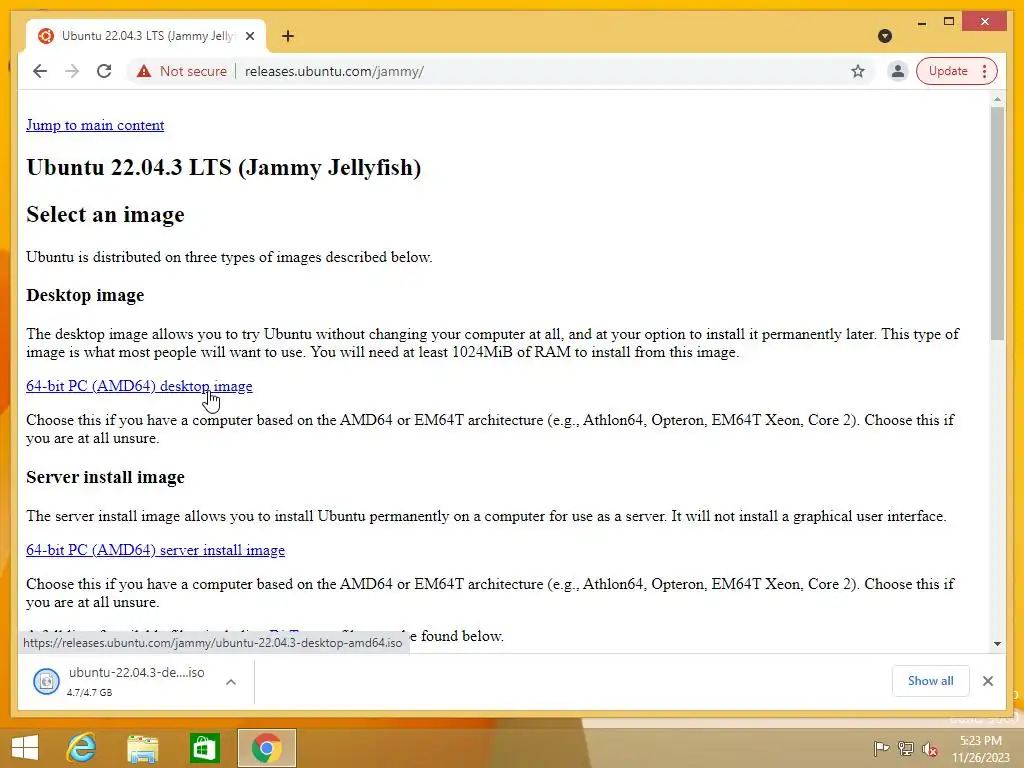Launch Internet Explorer from the taskbar
1024x768 pixels.
pos(82,748)
